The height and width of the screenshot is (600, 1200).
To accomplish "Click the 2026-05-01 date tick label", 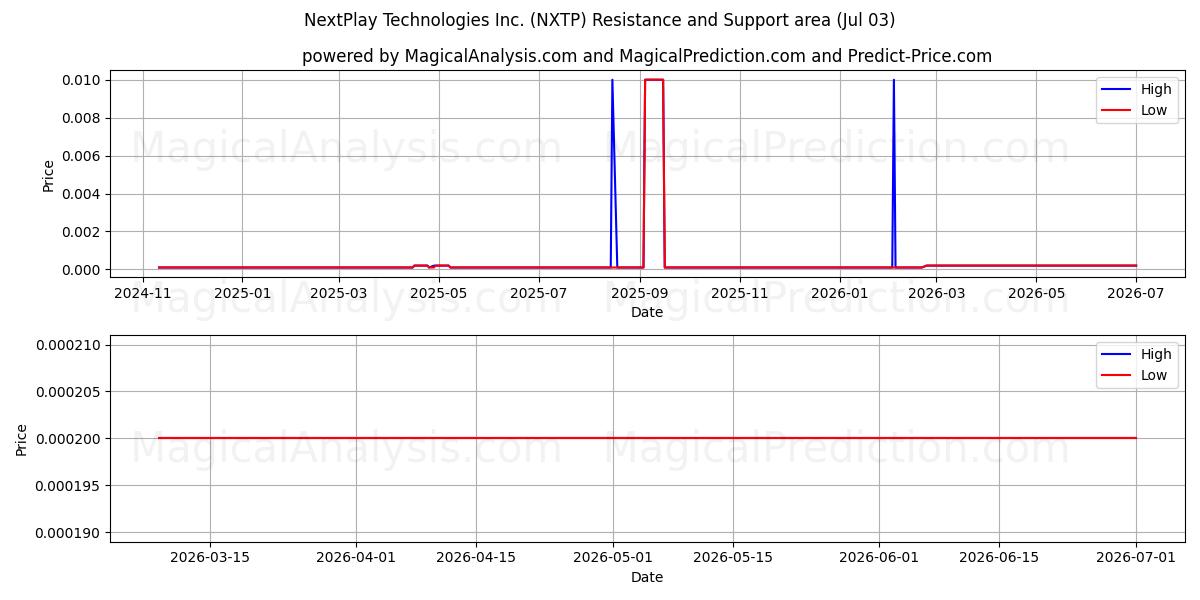I will tap(613, 558).
